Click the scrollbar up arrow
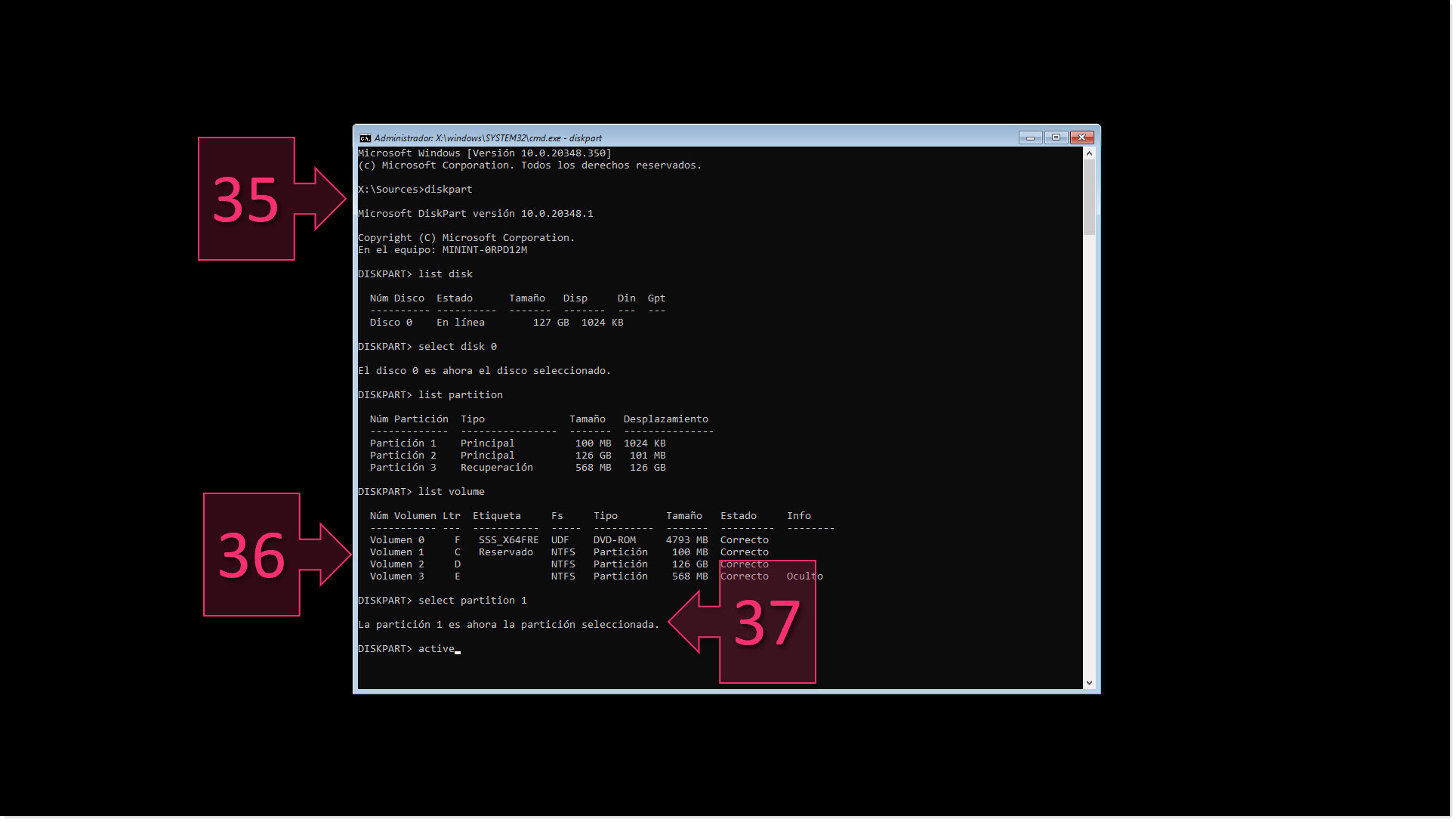This screenshot has height=822, width=1456. coord(1089,152)
